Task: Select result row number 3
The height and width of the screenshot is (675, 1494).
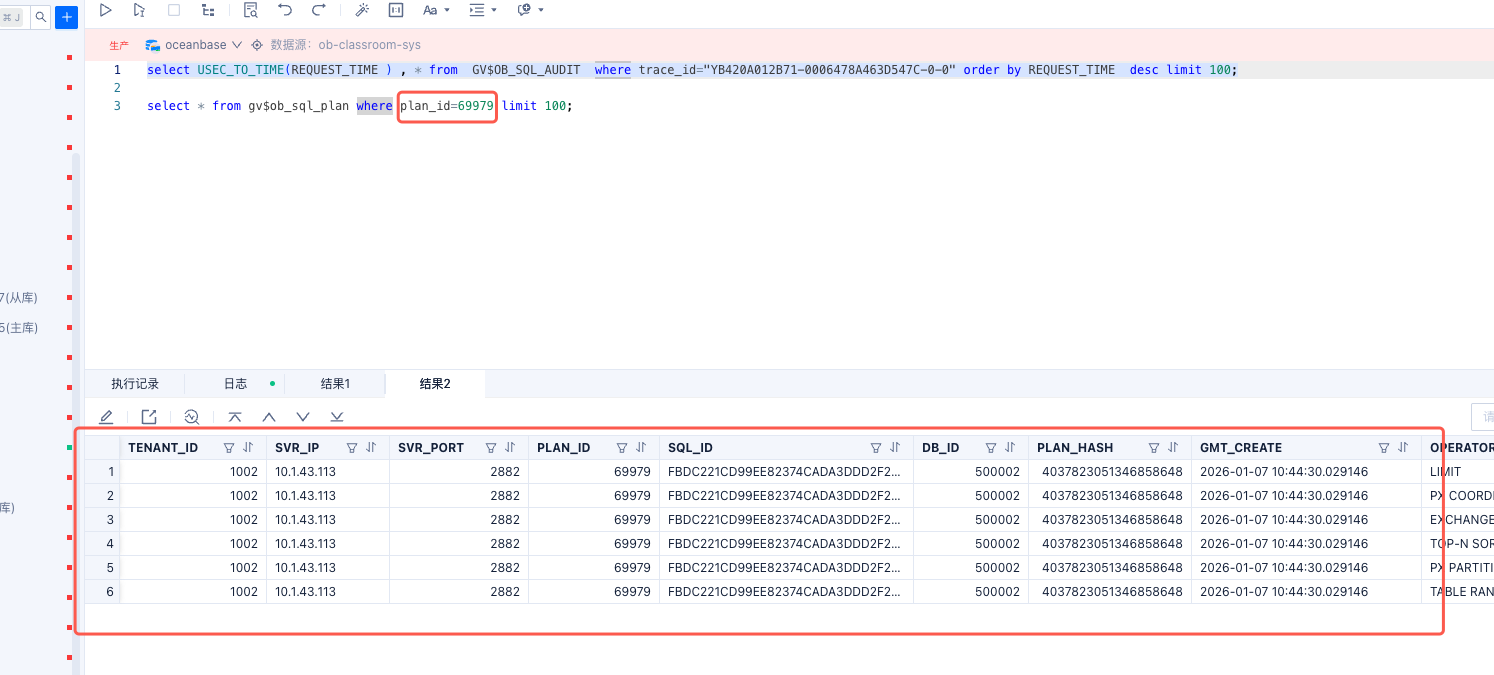Action: point(110,520)
